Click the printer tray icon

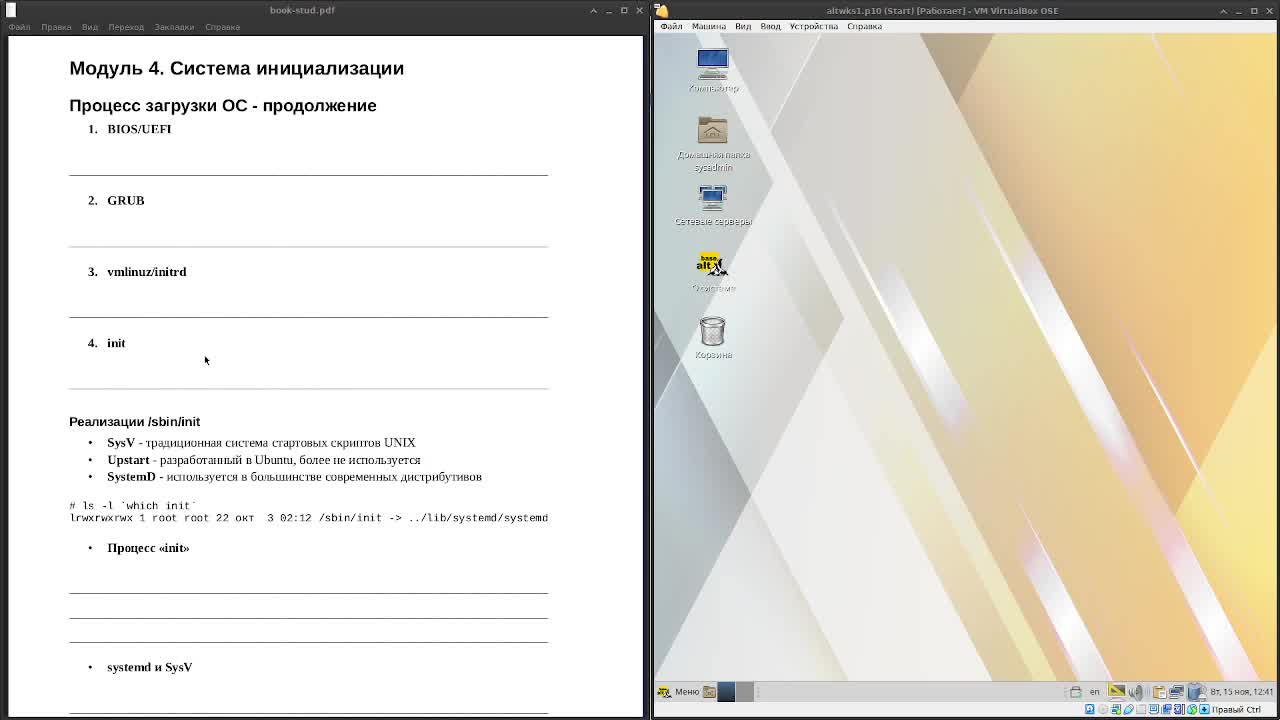pos(1075,691)
